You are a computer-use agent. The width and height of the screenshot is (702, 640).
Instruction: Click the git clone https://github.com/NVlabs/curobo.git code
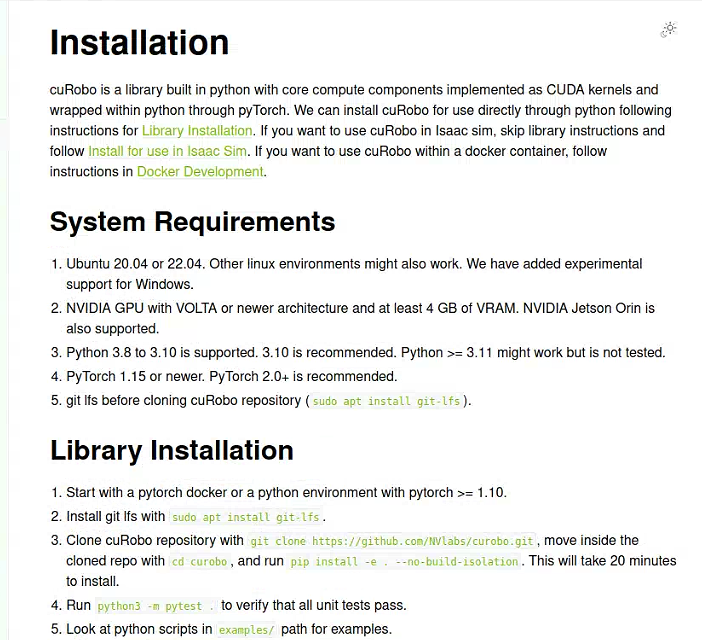coord(392,541)
